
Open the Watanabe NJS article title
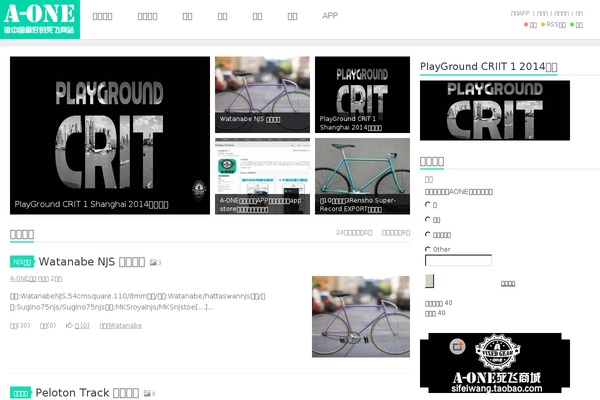pos(92,262)
